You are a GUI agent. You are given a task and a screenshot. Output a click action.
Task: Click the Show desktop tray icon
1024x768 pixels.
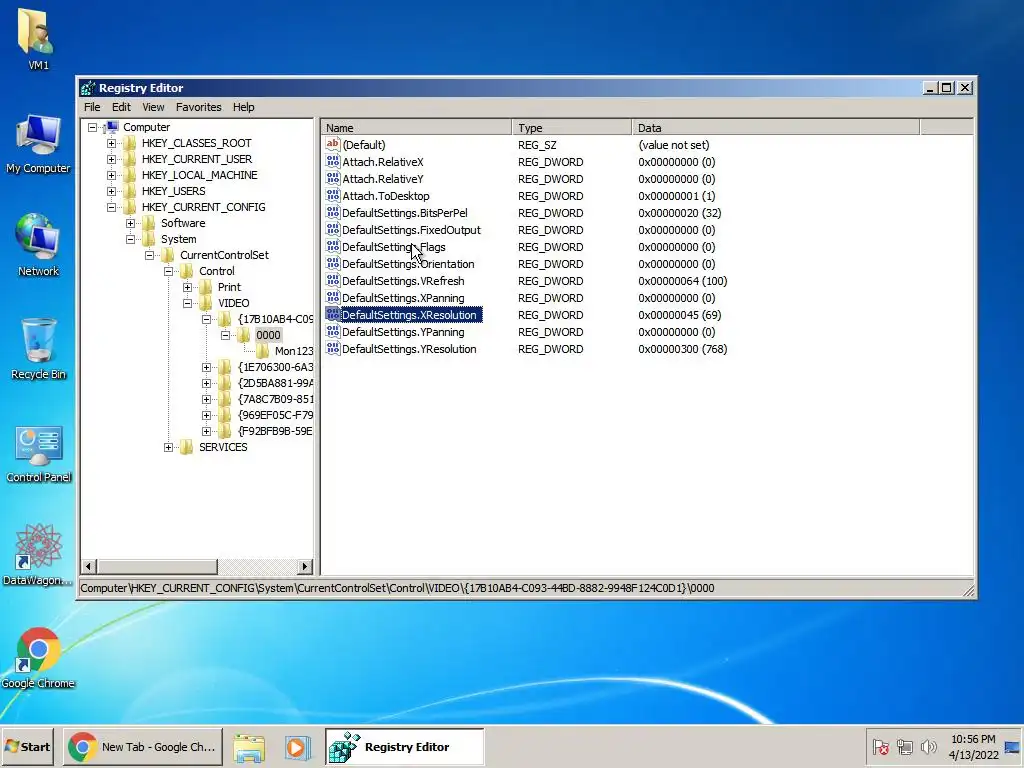click(x=1013, y=746)
